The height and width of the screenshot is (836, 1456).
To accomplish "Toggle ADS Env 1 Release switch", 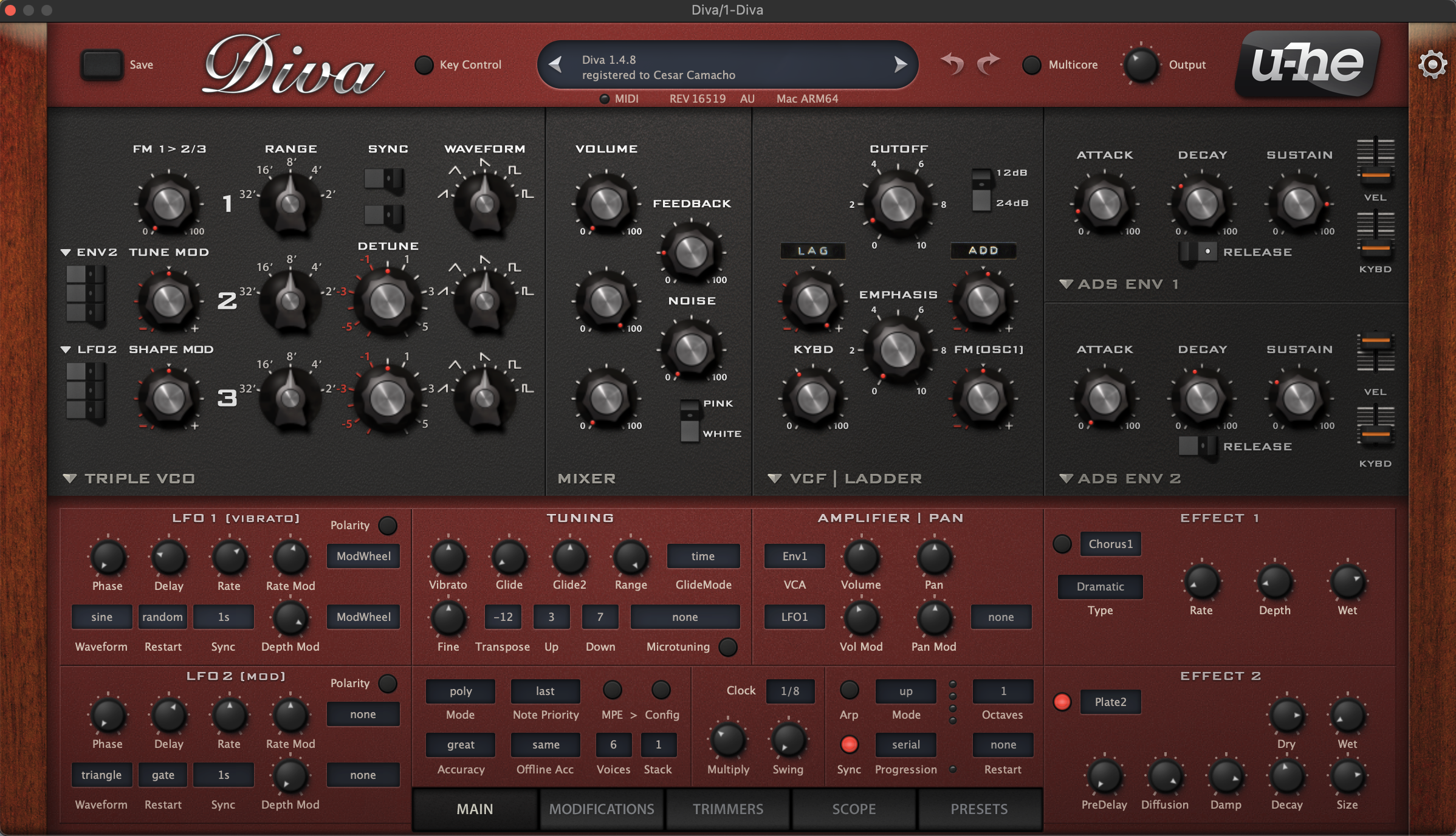I will [1198, 252].
